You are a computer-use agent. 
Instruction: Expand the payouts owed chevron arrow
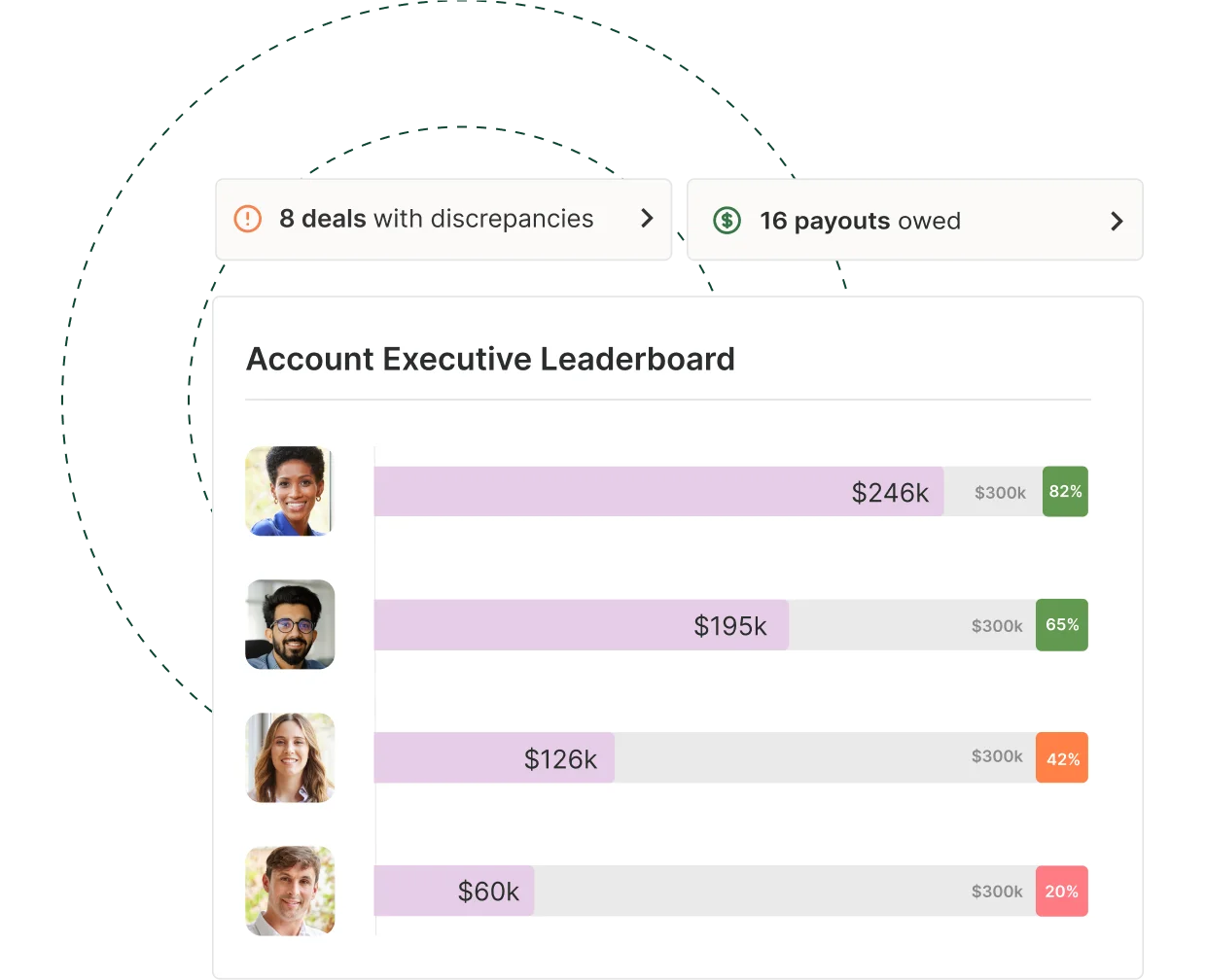pos(1117,222)
